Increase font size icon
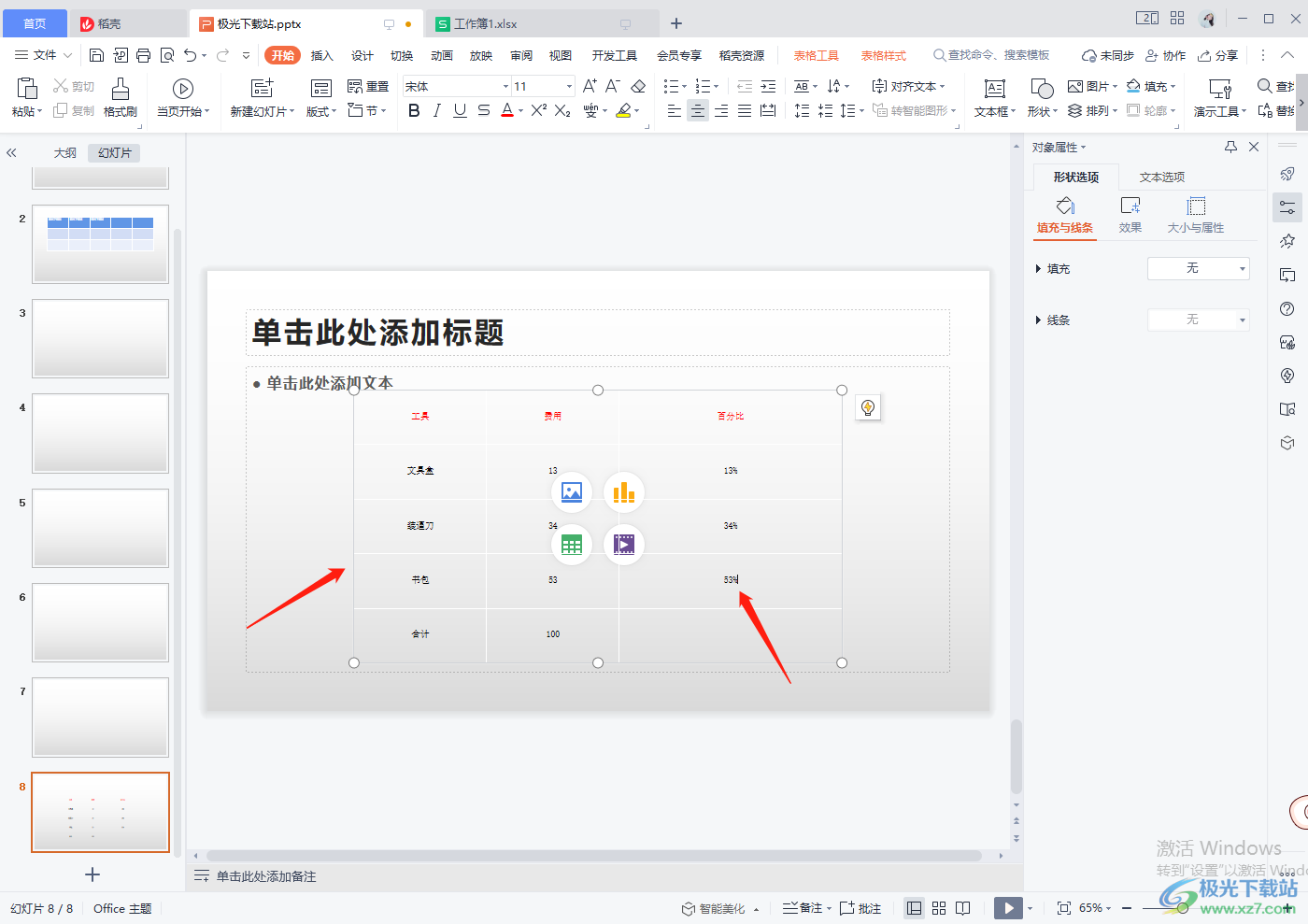Image resolution: width=1308 pixels, height=924 pixels. 590,86
